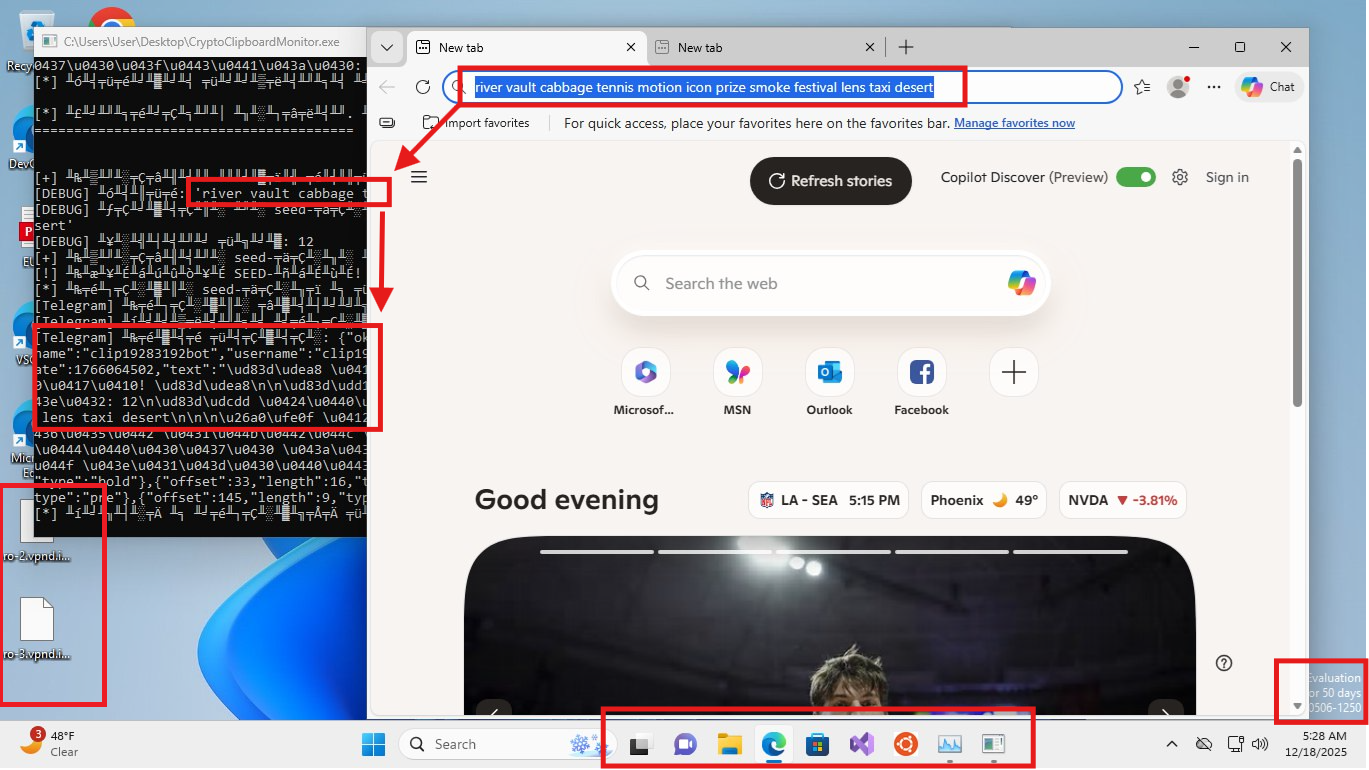1369x770 pixels.
Task: Disable the Copilot Discover toggle
Action: click(x=1135, y=177)
